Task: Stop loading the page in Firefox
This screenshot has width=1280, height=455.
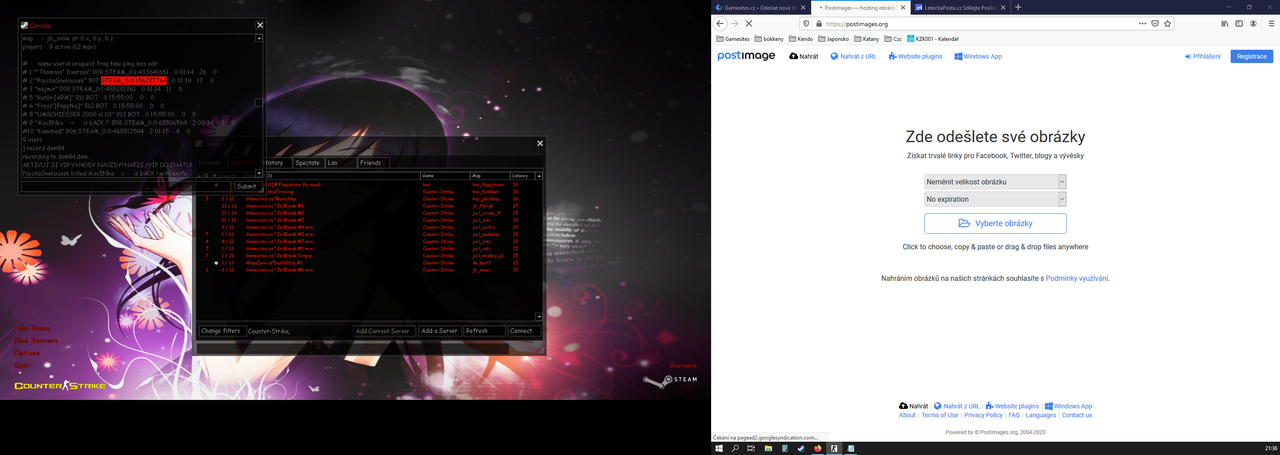Action: (x=748, y=23)
